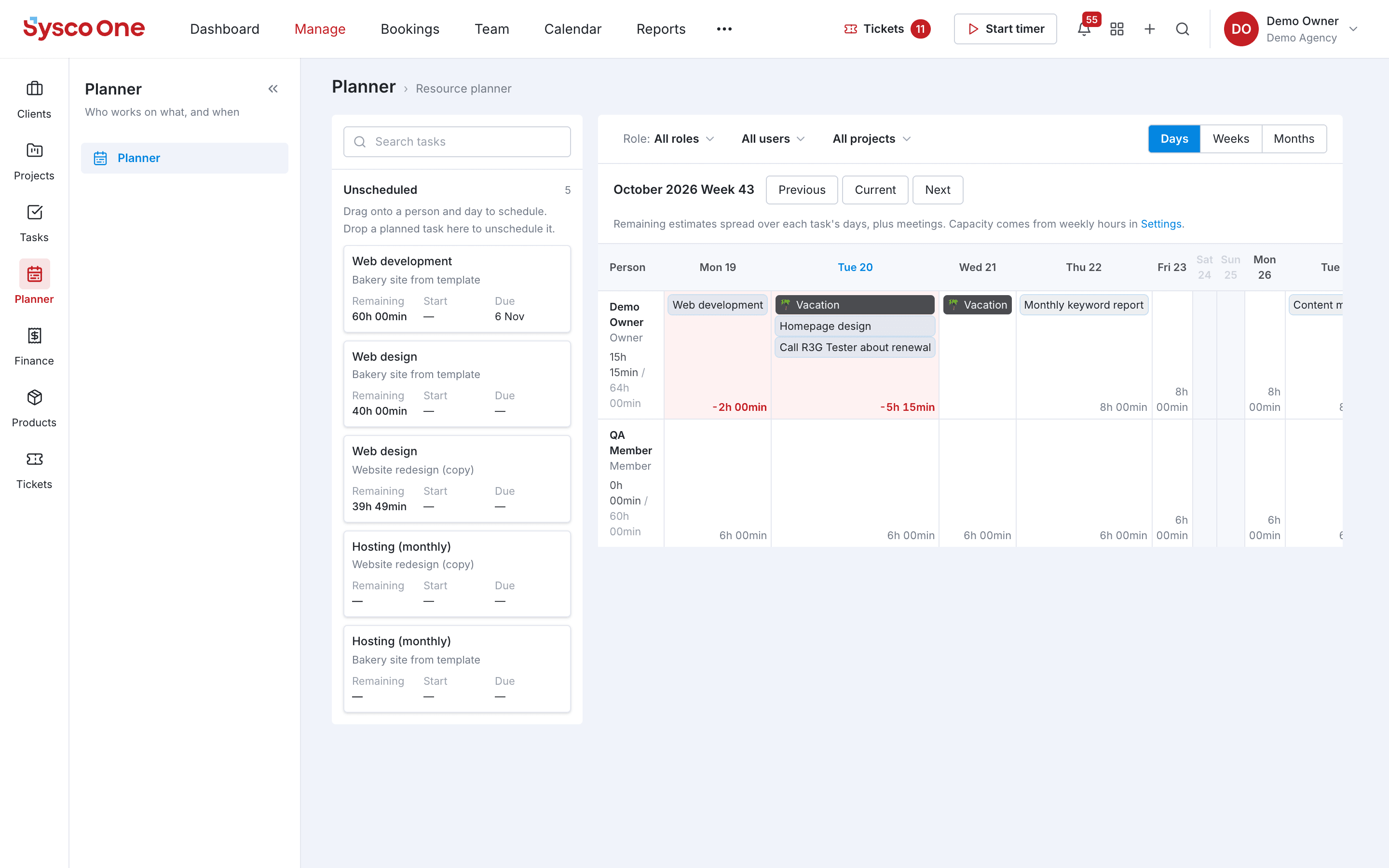Open the Monthly keyword report task
Screen dimensions: 1389x868
tap(1084, 305)
